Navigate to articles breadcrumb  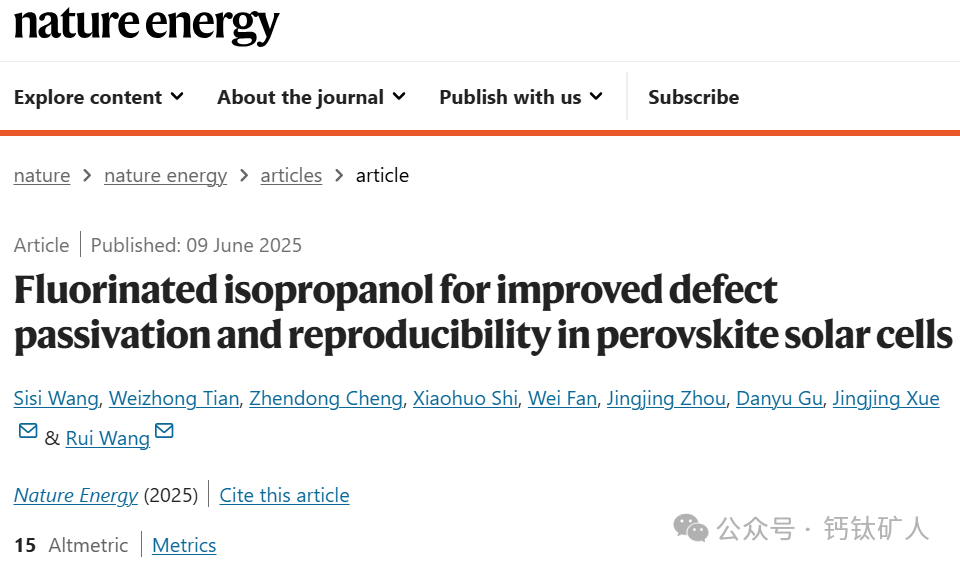tap(291, 175)
